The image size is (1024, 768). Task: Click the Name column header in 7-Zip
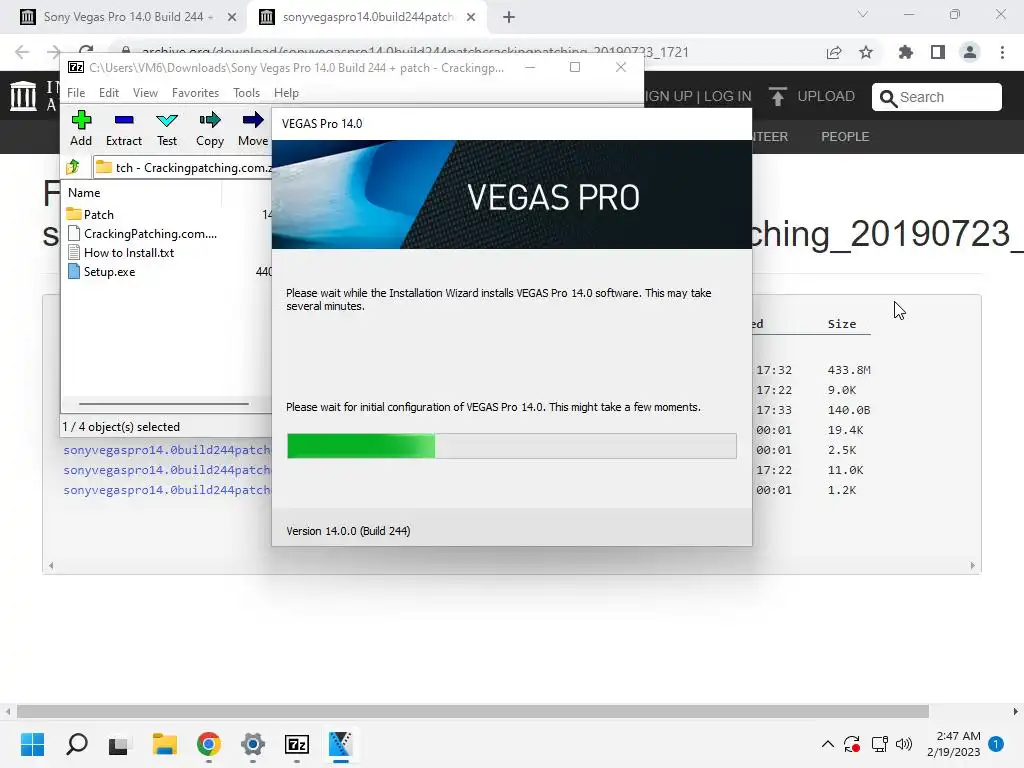(84, 193)
